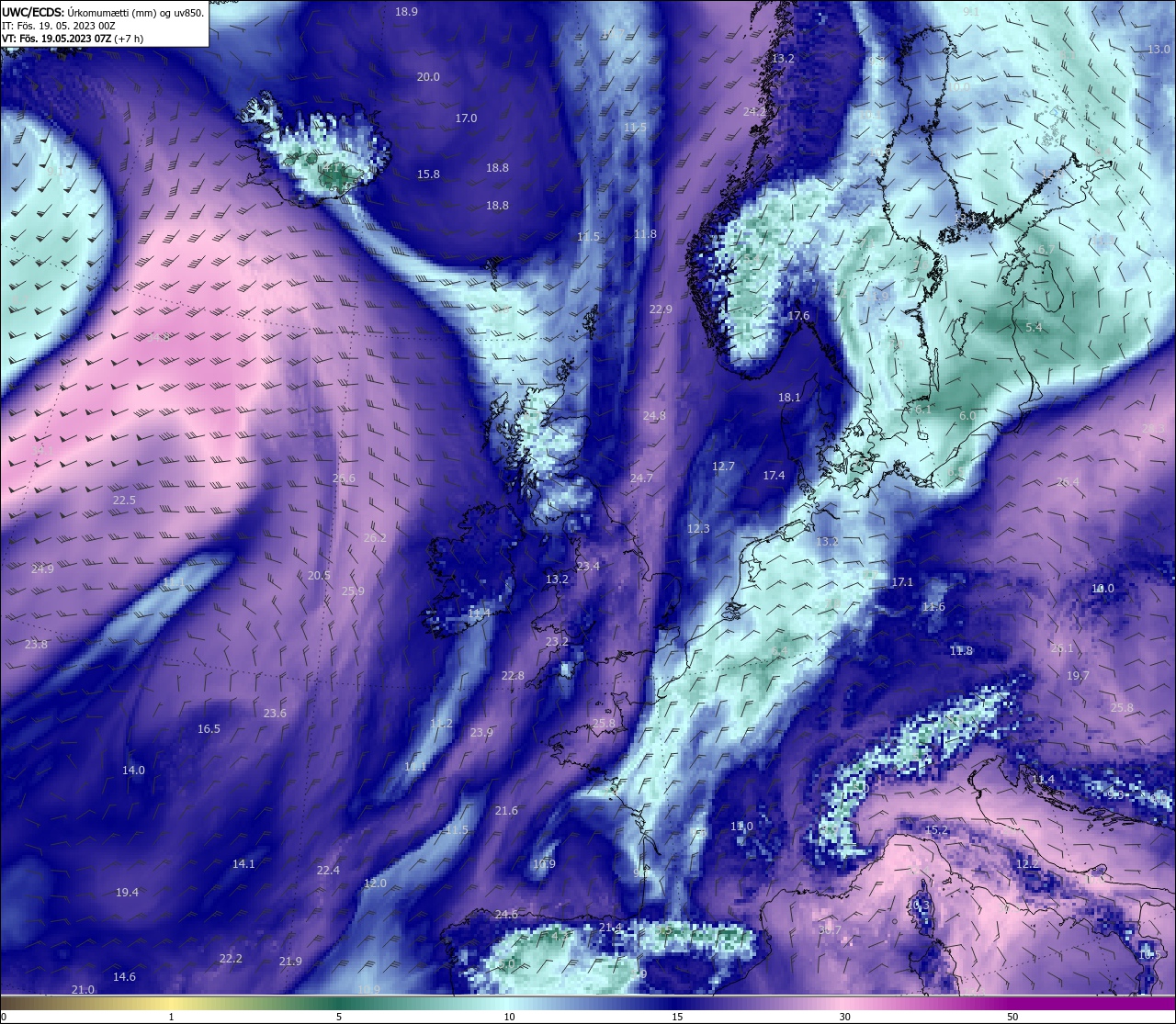Click the map value '22.9'
This screenshot has width=1176, height=1024.
(661, 309)
